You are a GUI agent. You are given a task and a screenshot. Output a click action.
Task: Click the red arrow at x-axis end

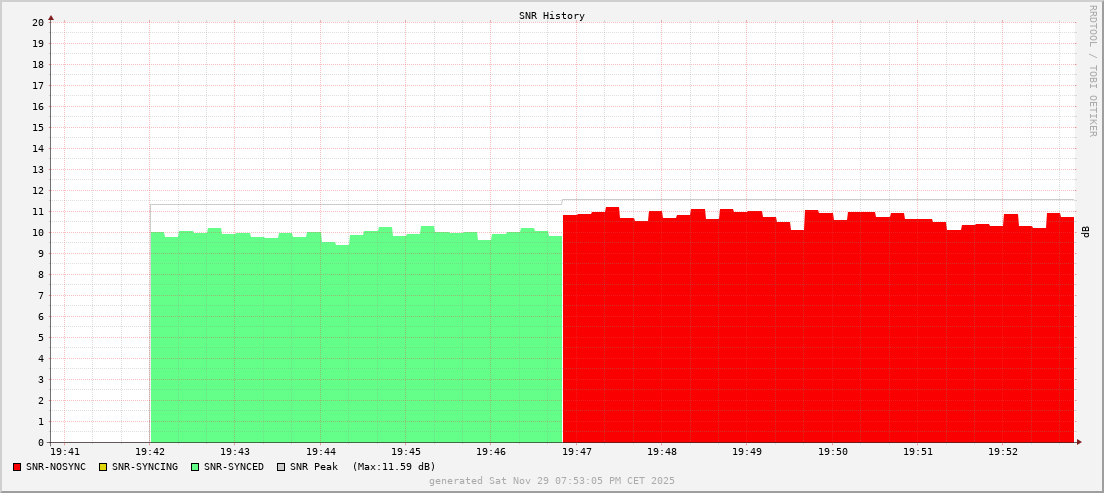(1079, 442)
